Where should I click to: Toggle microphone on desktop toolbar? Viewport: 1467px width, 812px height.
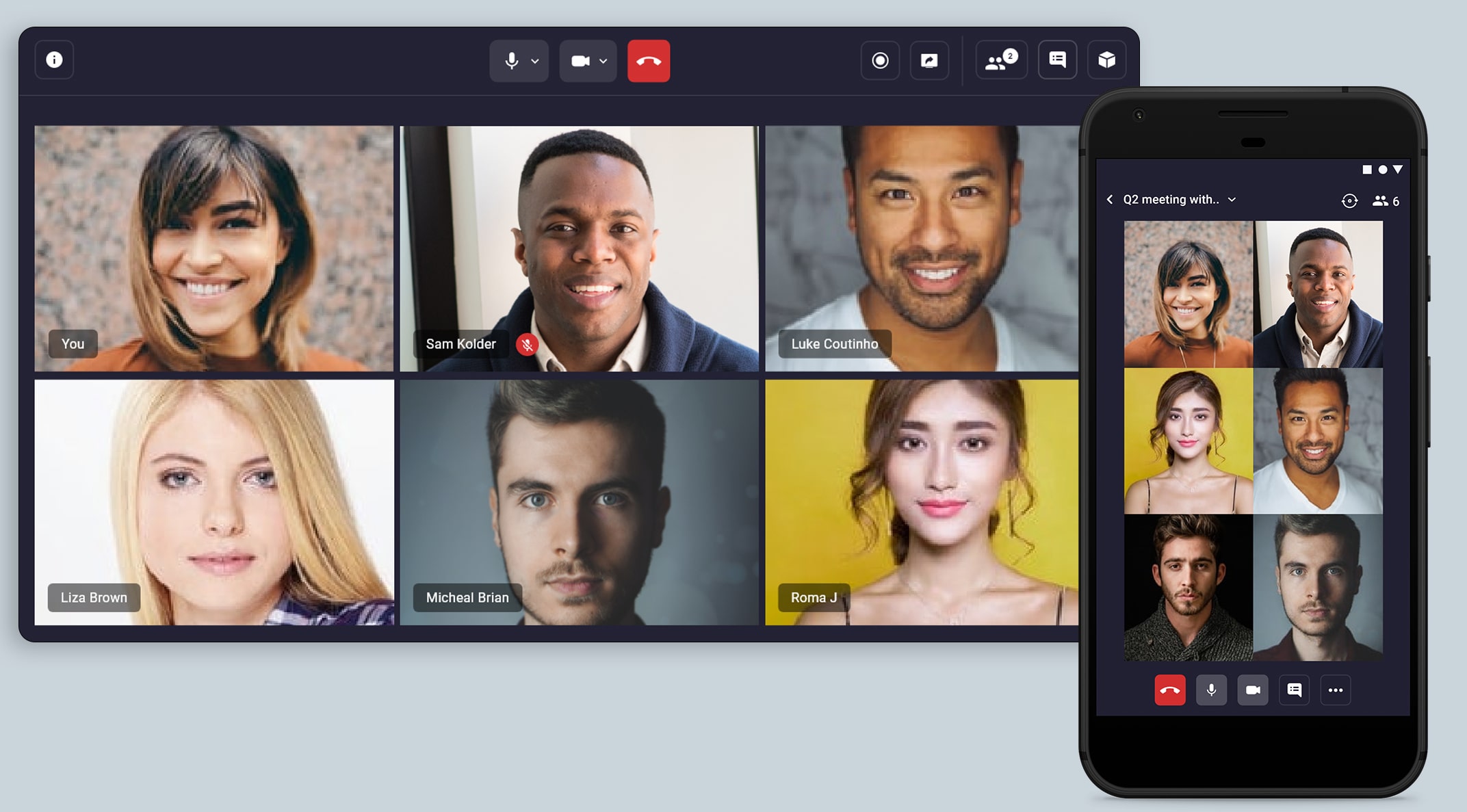point(510,59)
